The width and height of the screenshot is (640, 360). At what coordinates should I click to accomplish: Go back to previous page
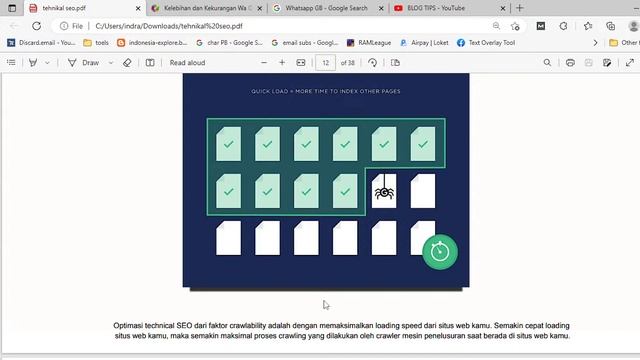14,26
